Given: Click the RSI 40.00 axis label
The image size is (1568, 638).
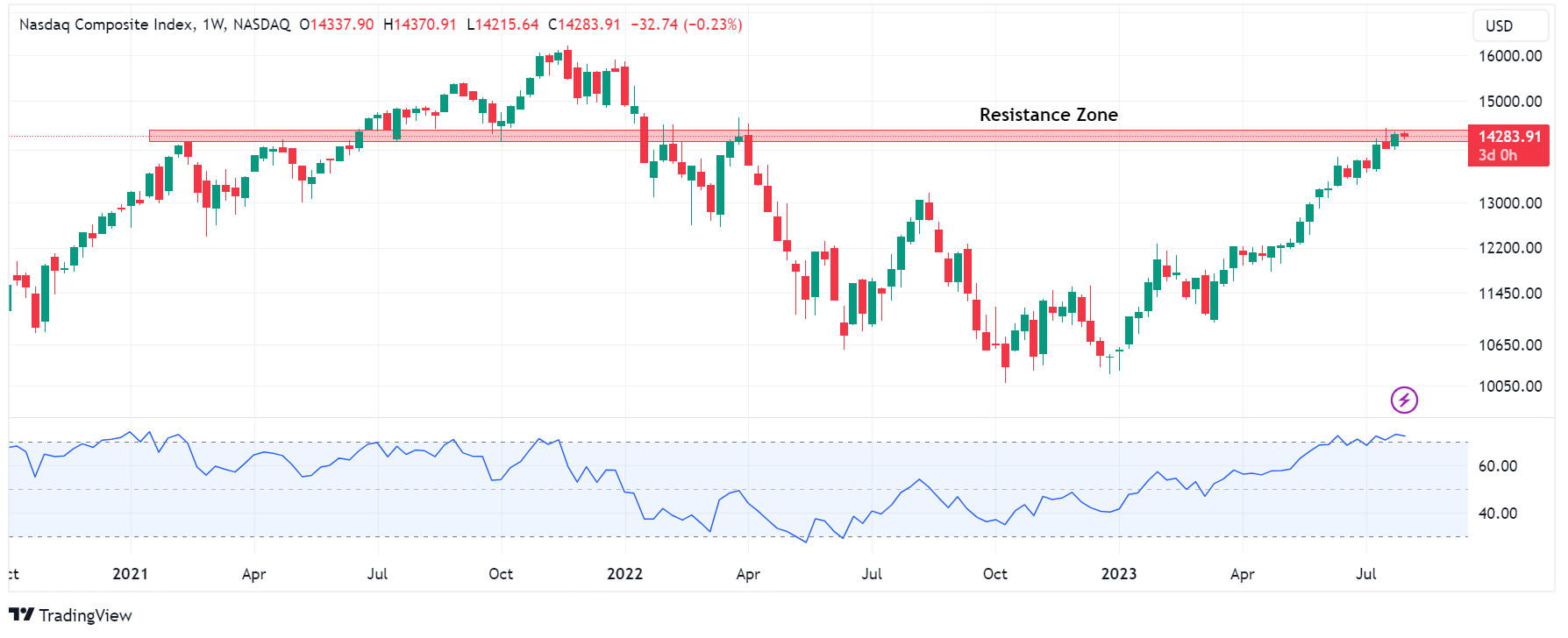Looking at the screenshot, I should coord(1498,514).
